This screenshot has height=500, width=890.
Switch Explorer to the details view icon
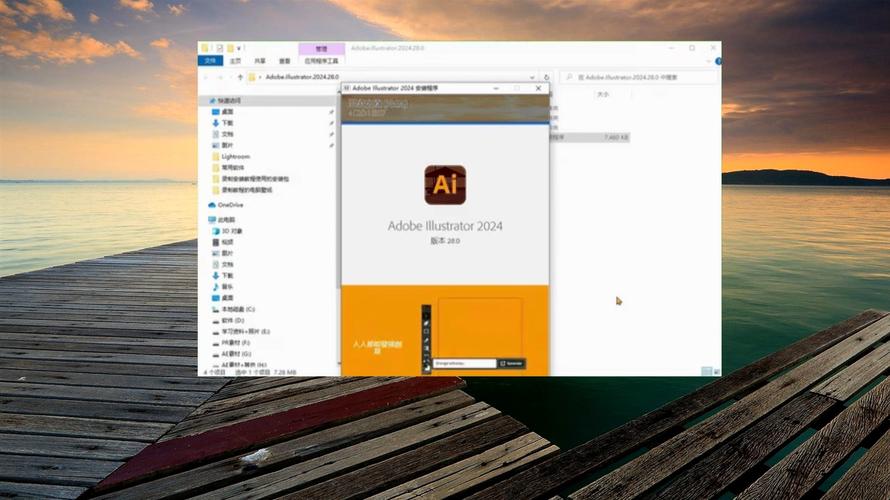pos(707,371)
